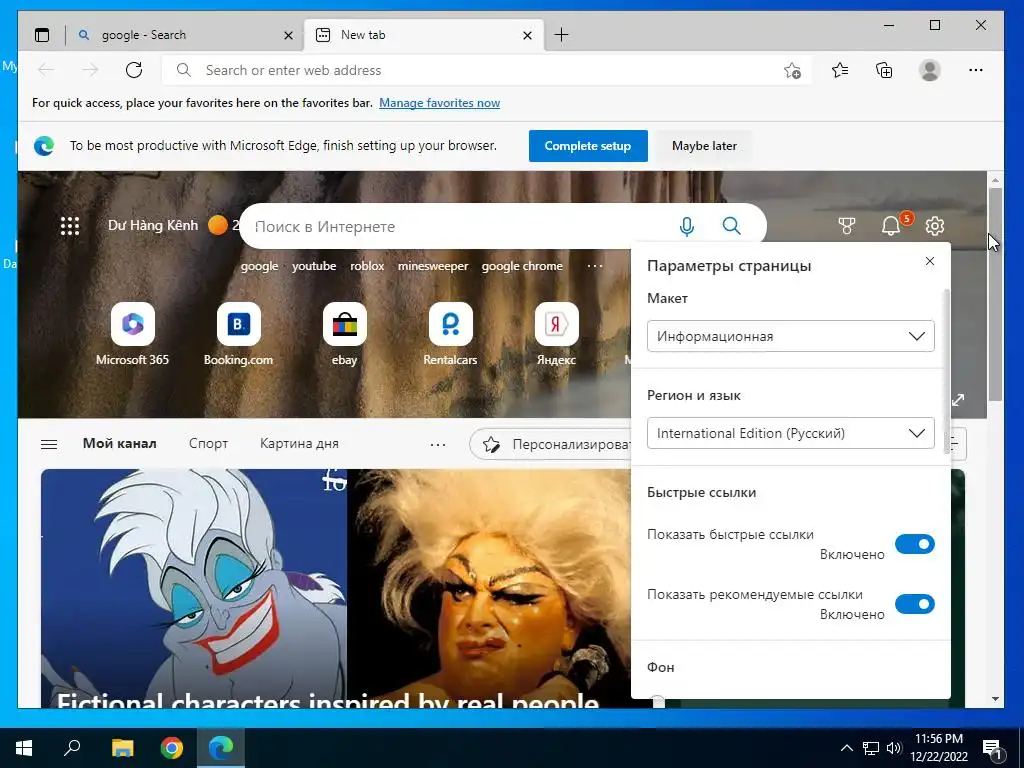Open the Collections icon
Viewport: 1024px width, 768px height.
click(x=884, y=70)
